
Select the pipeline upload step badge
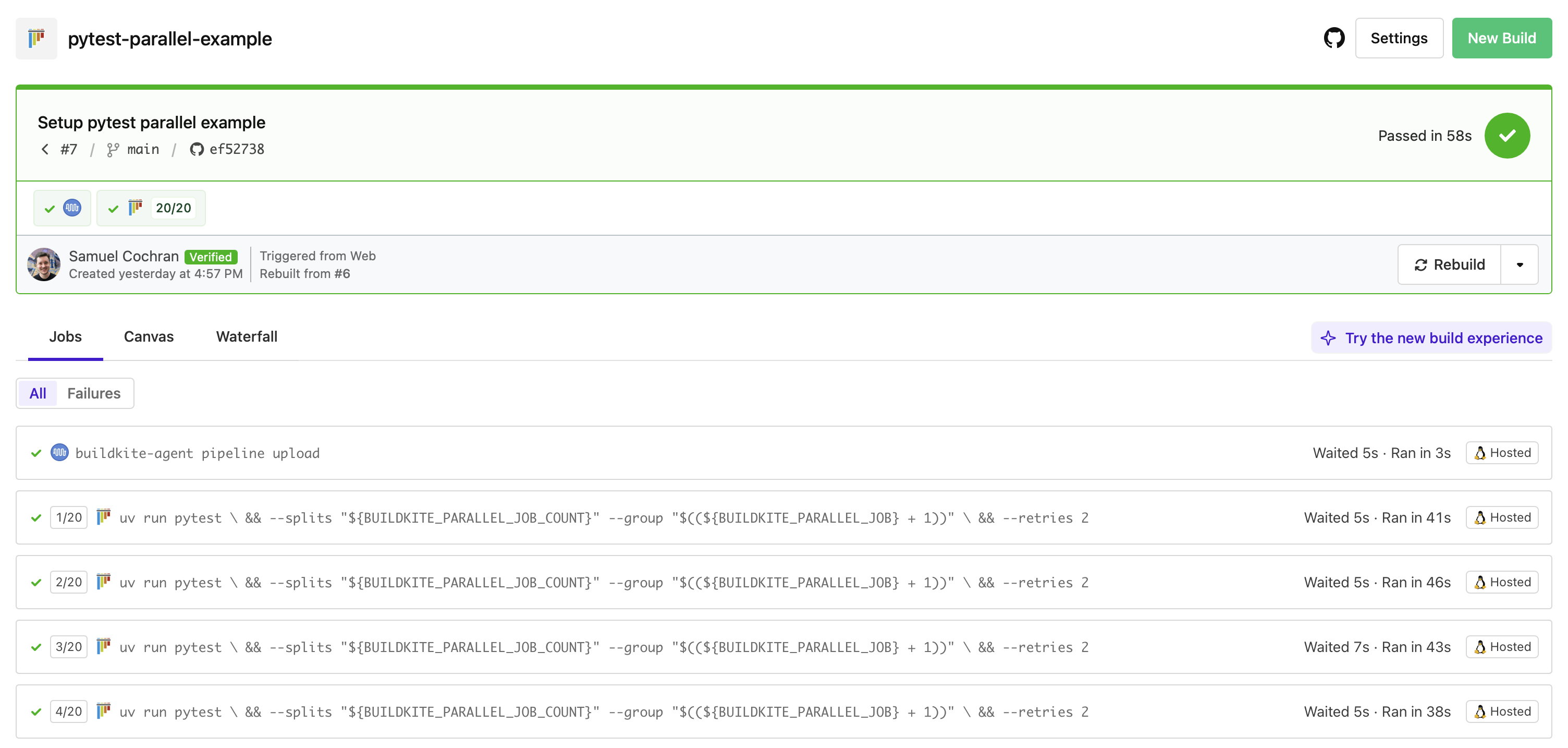coord(62,208)
